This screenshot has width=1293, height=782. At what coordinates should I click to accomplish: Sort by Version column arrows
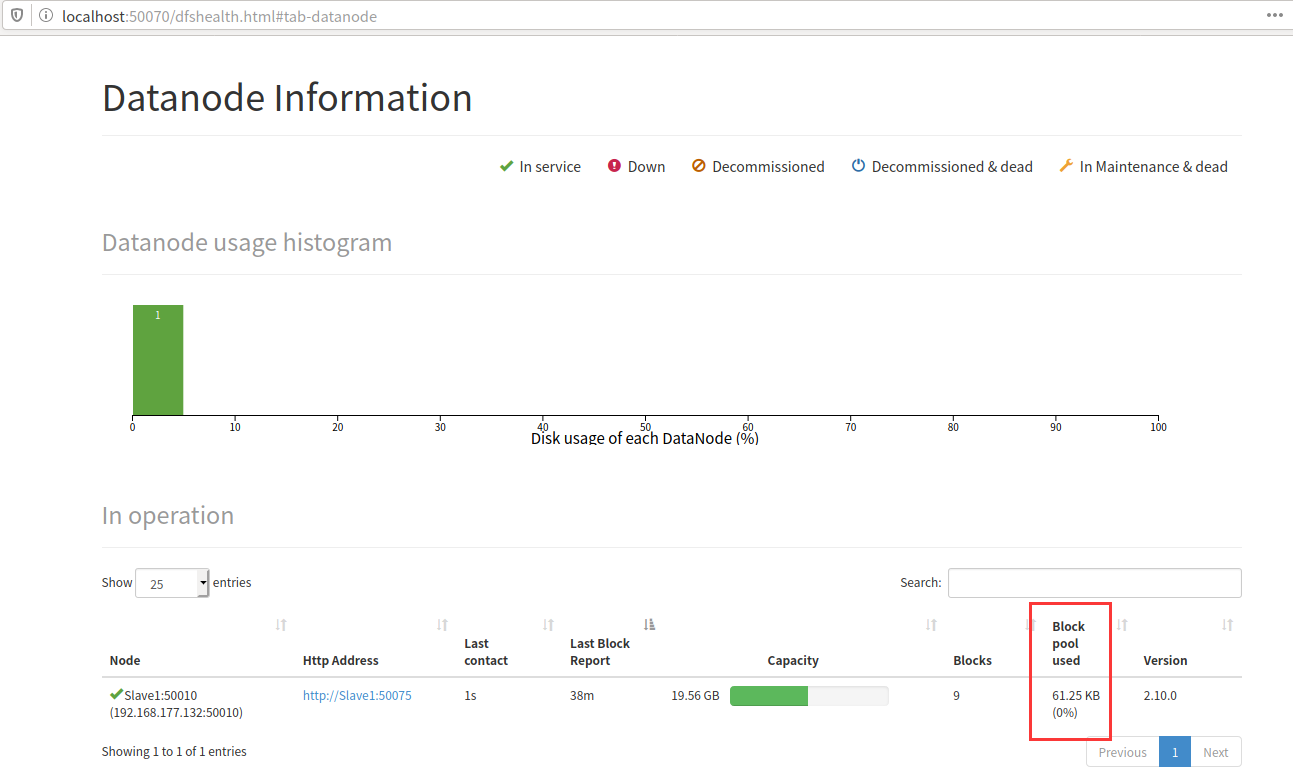pos(1227,624)
